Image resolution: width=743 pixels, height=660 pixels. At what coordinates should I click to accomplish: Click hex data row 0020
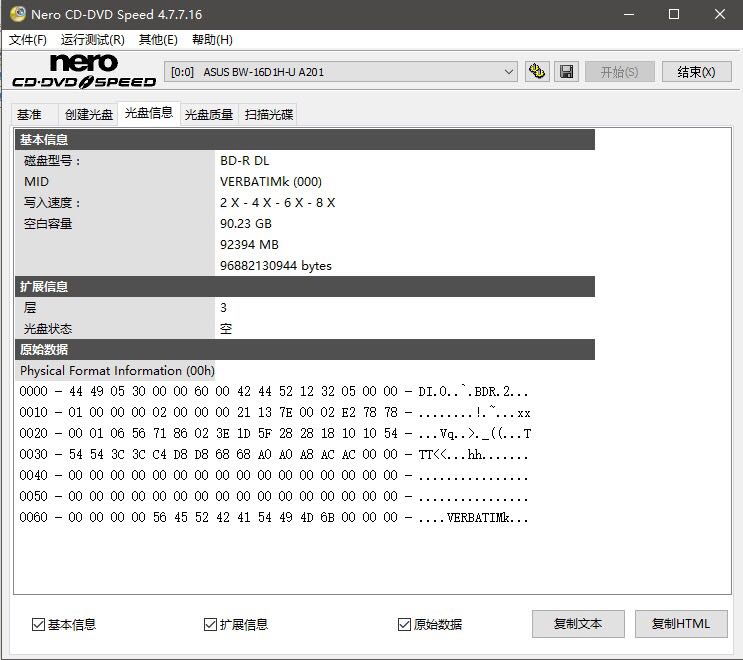coord(275,434)
